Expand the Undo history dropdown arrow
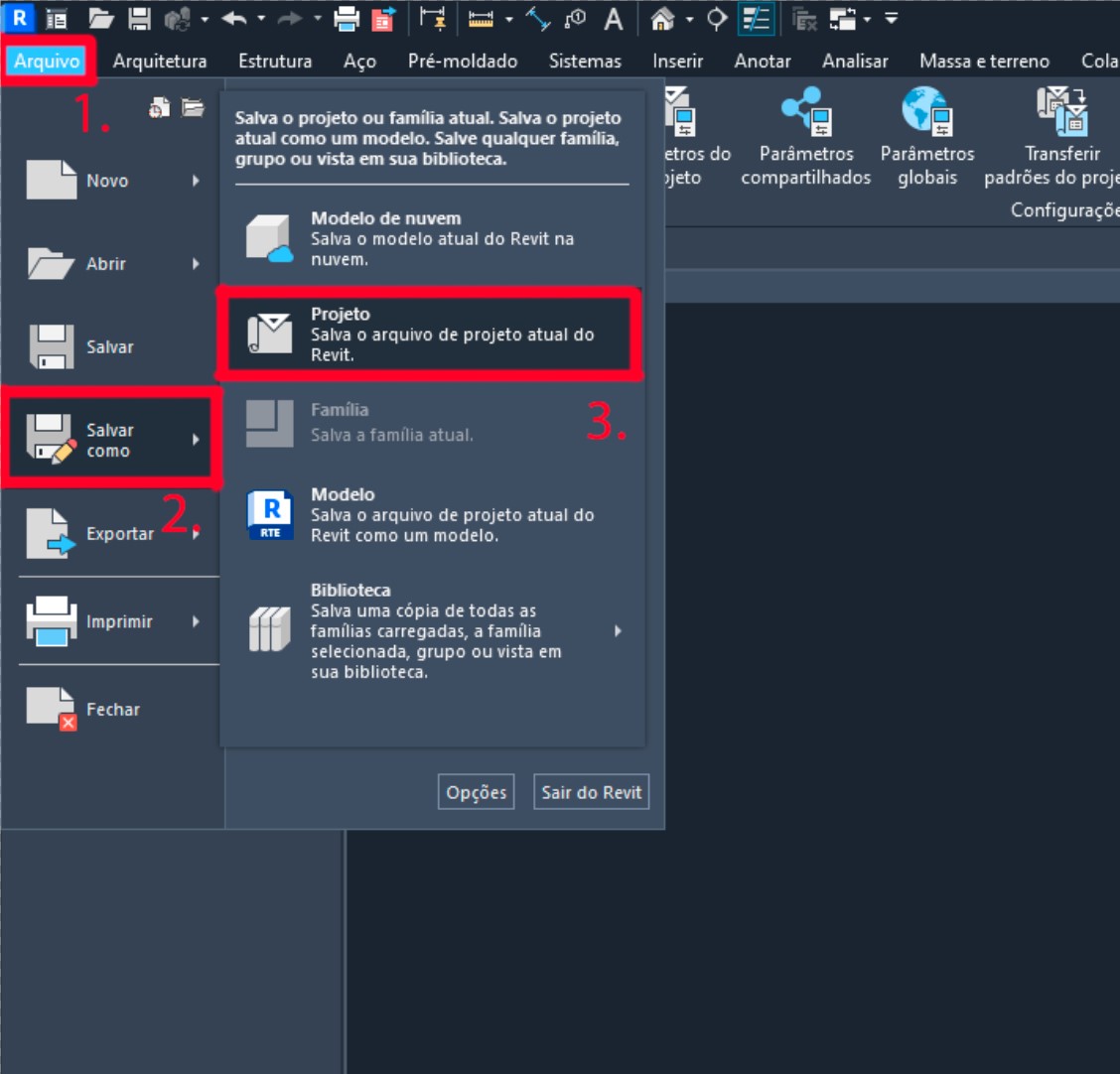 point(261,19)
